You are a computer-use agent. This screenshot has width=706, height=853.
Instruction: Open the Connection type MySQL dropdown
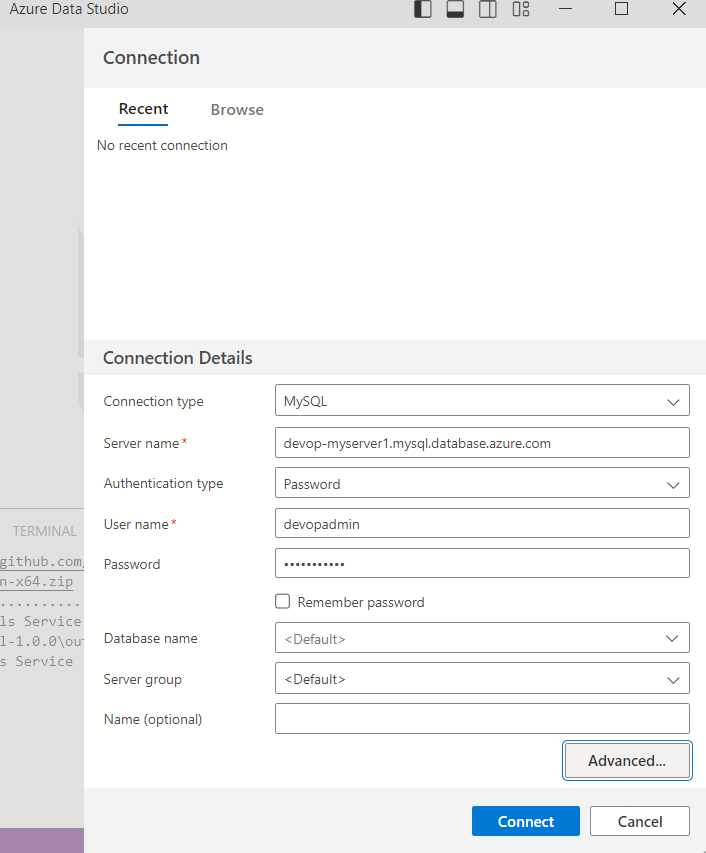point(482,400)
